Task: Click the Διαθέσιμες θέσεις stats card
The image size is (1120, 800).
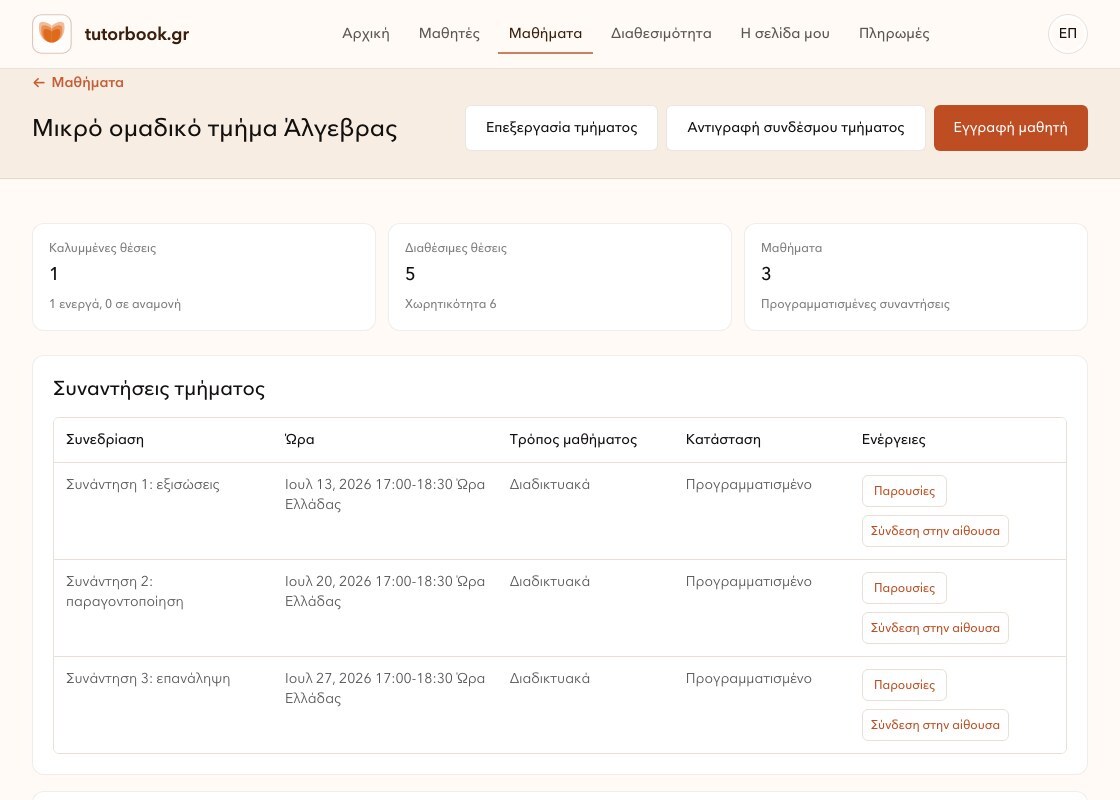Action: [x=559, y=277]
